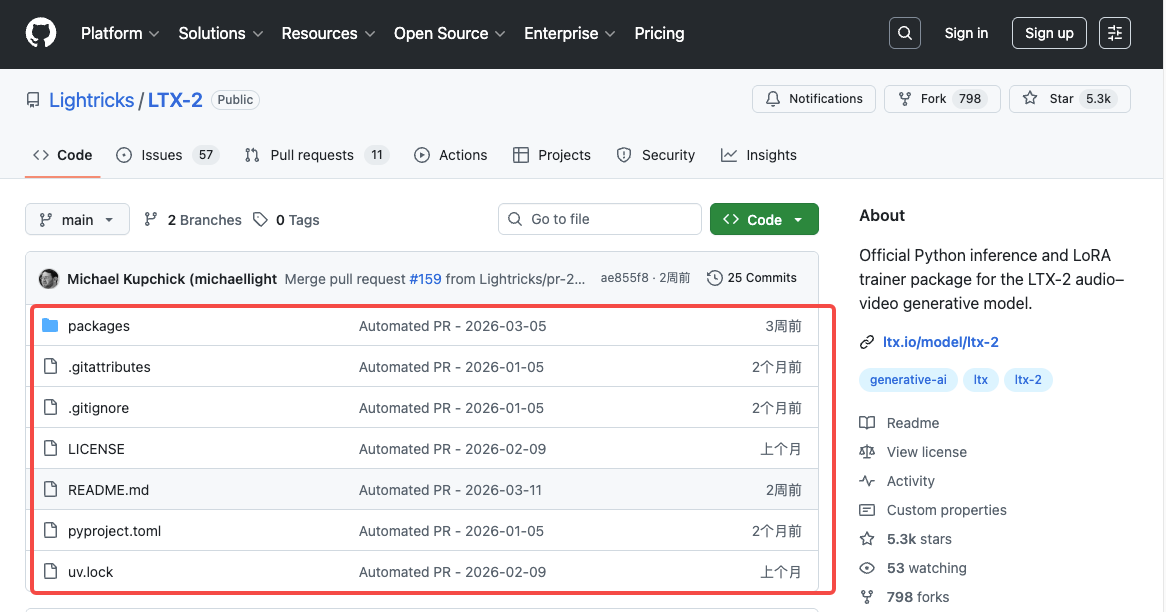Expand the Solutions menu

tap(220, 33)
